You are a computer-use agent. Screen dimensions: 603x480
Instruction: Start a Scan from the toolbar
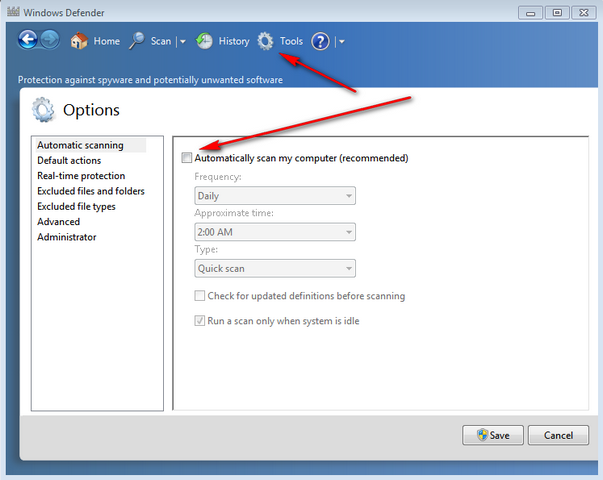(x=161, y=41)
